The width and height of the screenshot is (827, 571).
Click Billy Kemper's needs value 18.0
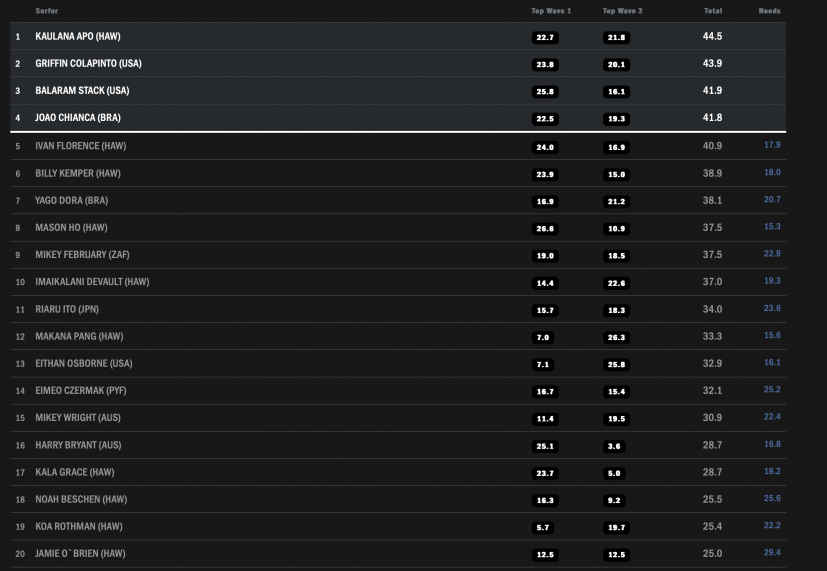pyautogui.click(x=772, y=172)
